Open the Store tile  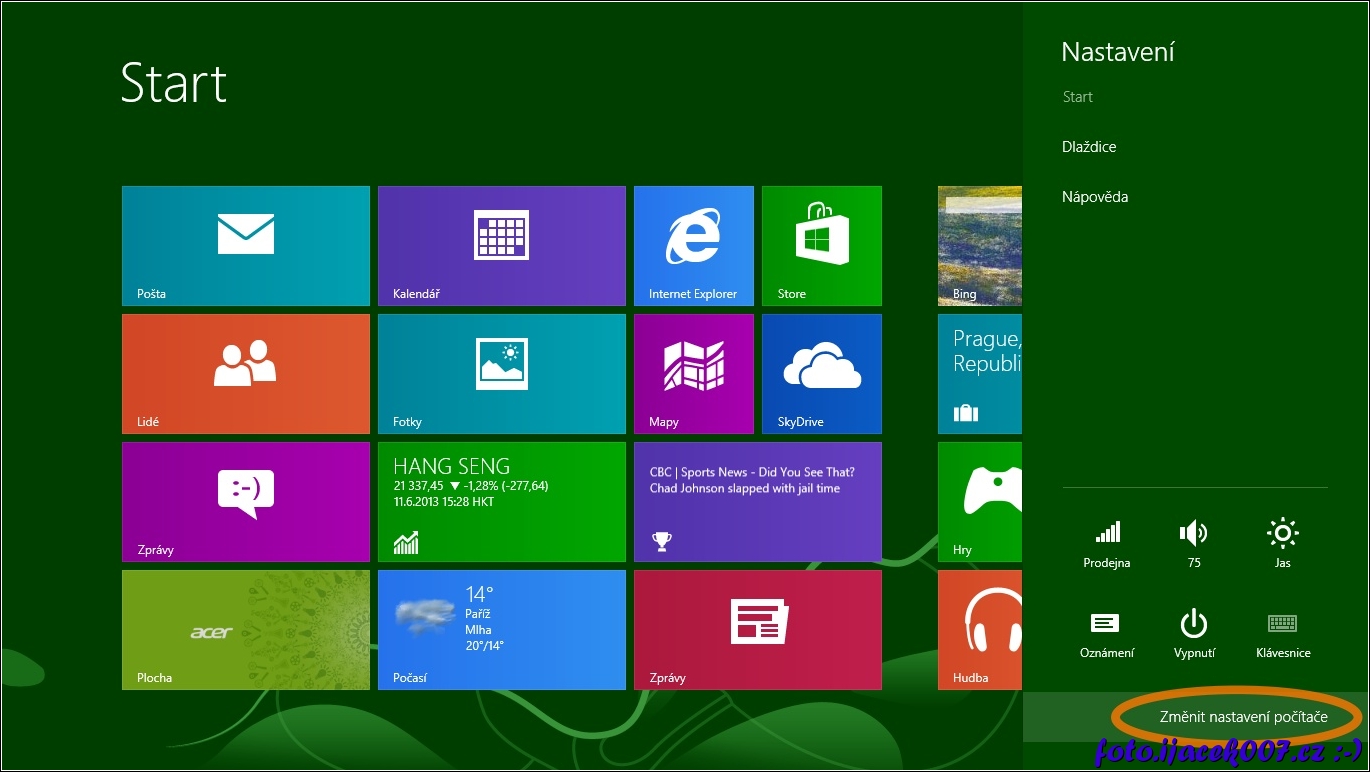[821, 245]
